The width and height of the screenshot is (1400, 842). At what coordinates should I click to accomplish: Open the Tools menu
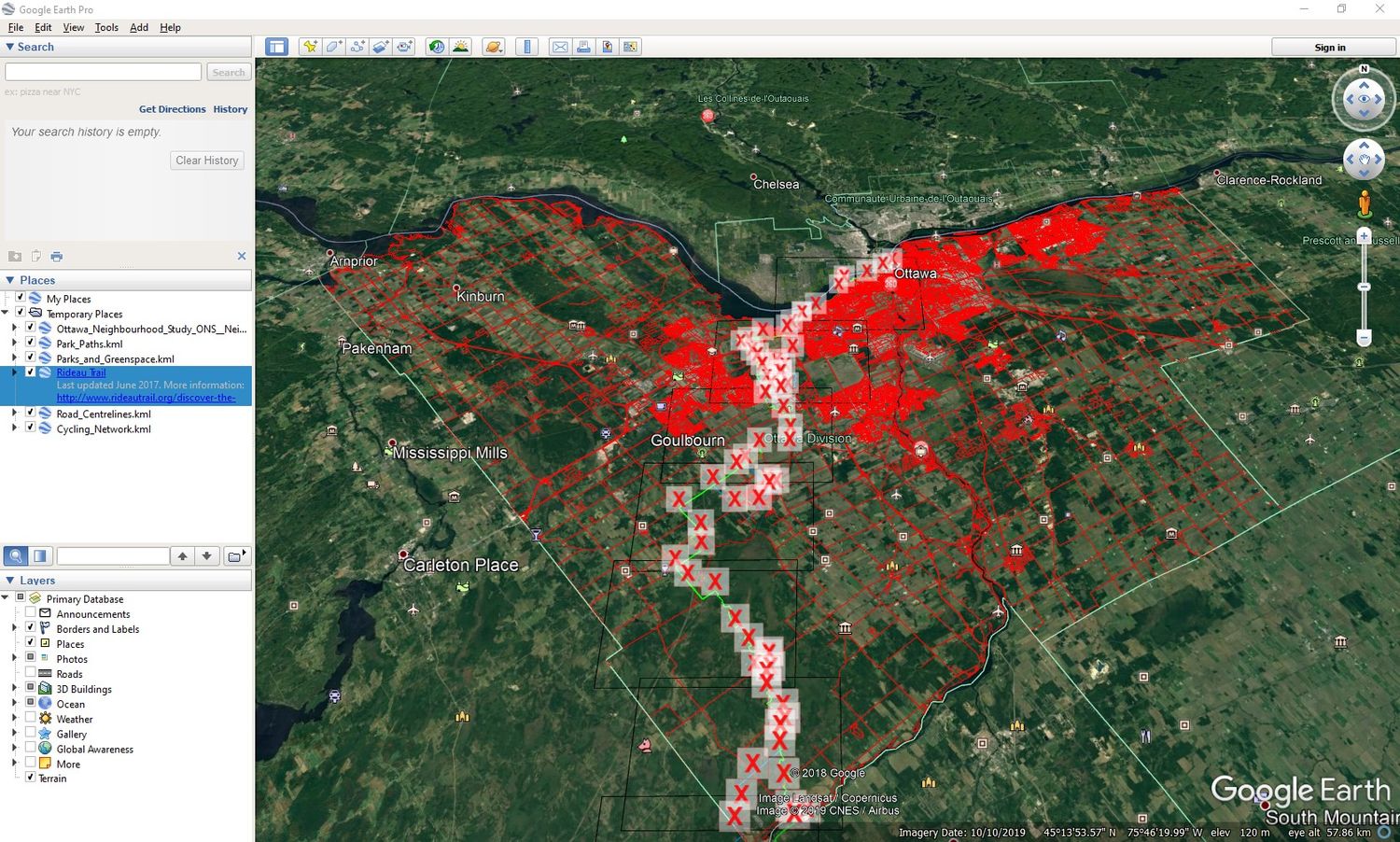106,27
